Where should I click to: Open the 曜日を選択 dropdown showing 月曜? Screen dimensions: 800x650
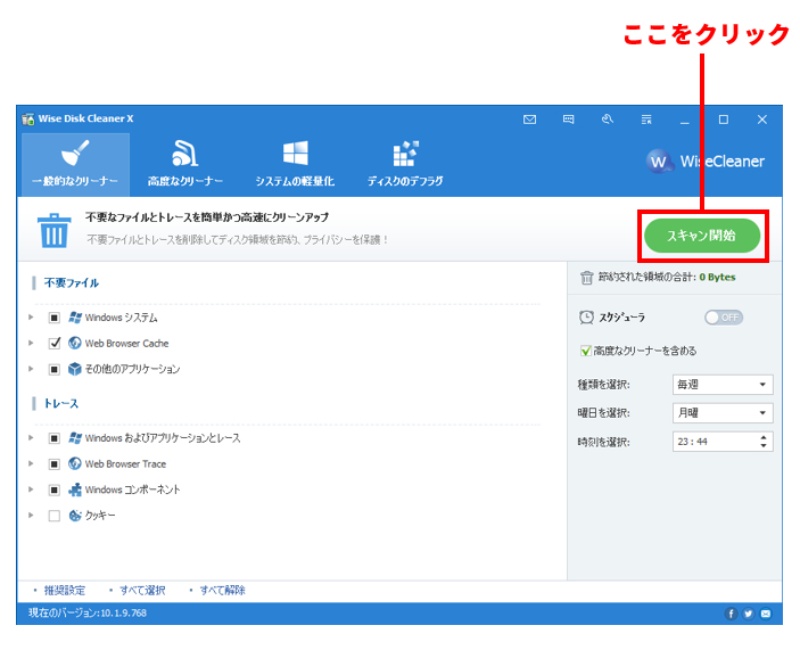[x=725, y=412]
